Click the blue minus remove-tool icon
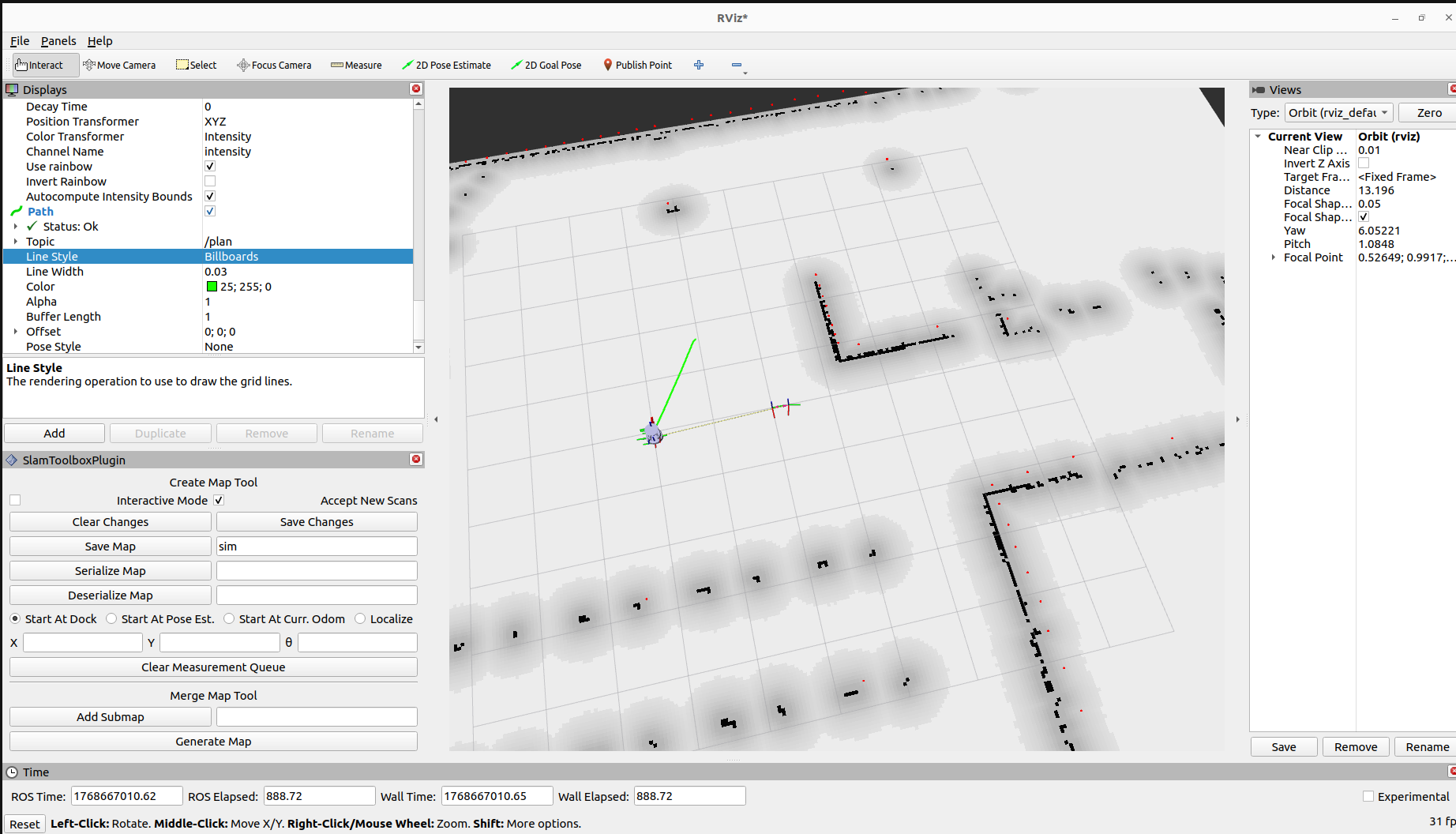 [737, 65]
